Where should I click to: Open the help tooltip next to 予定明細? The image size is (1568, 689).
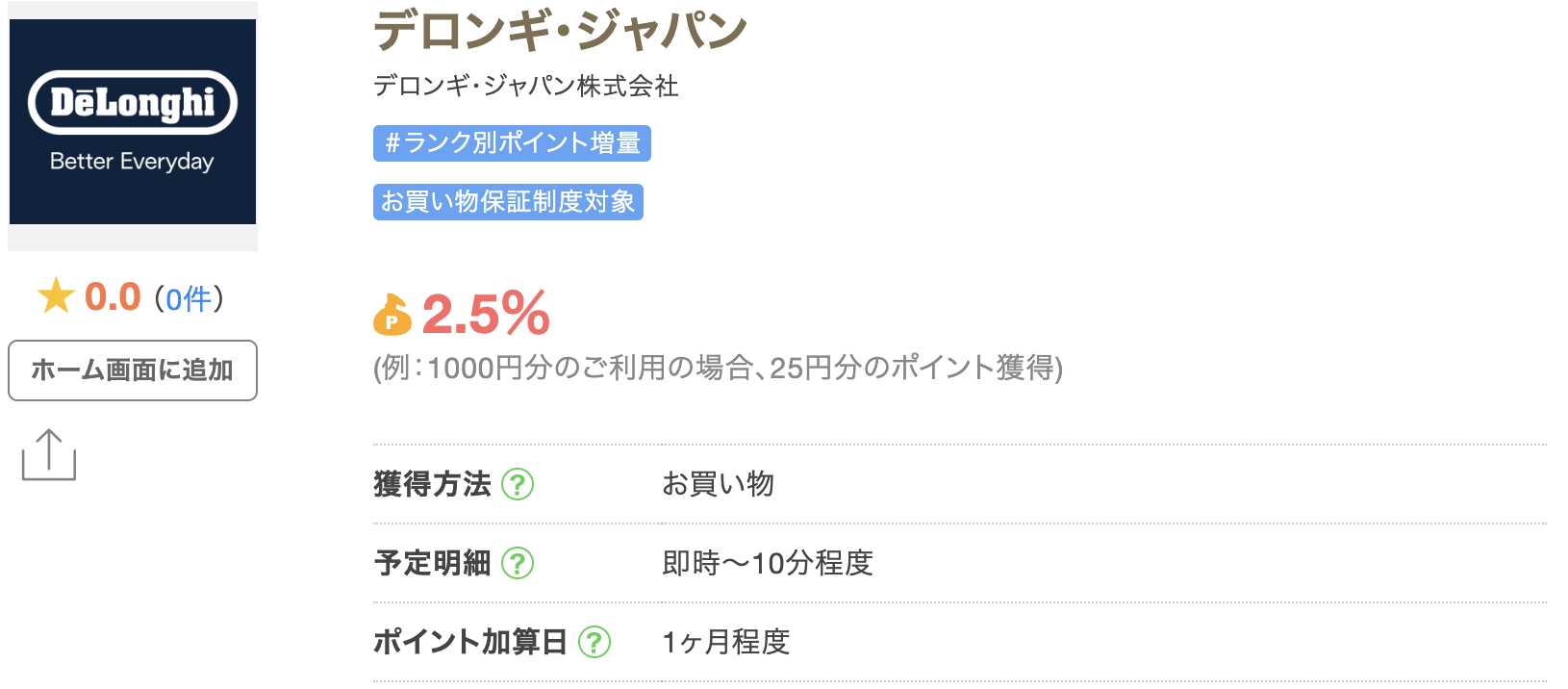(518, 563)
